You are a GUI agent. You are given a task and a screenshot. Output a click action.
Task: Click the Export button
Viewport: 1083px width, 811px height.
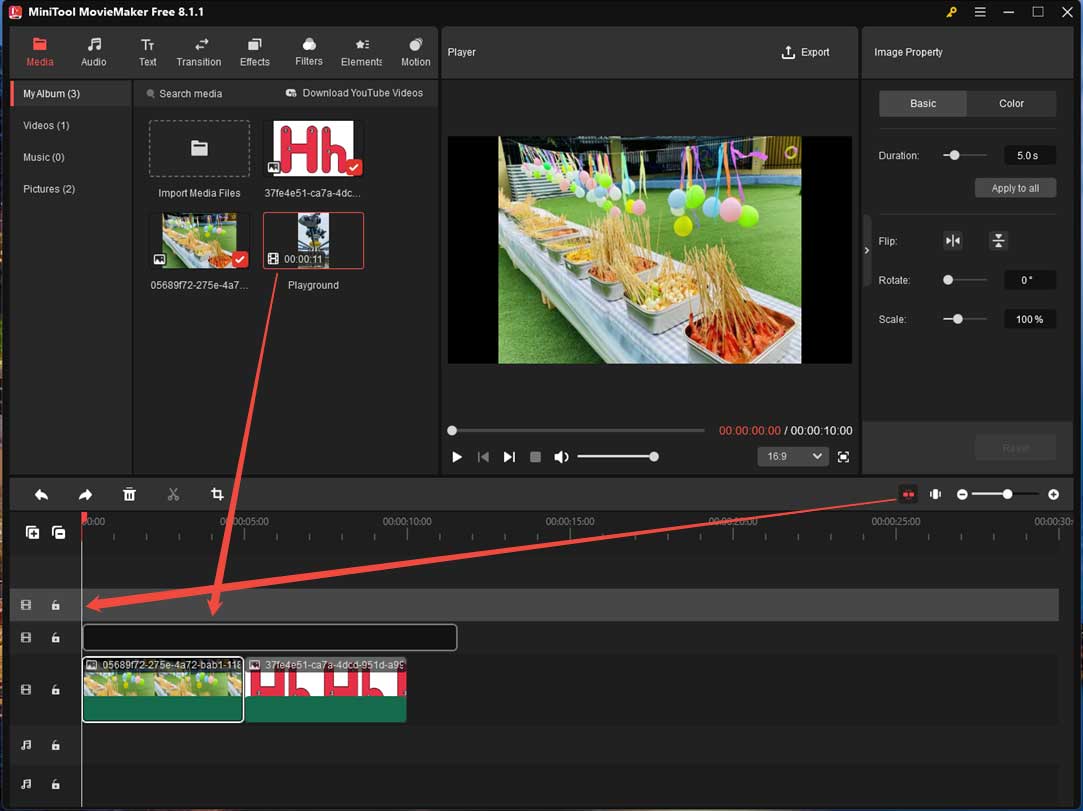[x=806, y=52]
